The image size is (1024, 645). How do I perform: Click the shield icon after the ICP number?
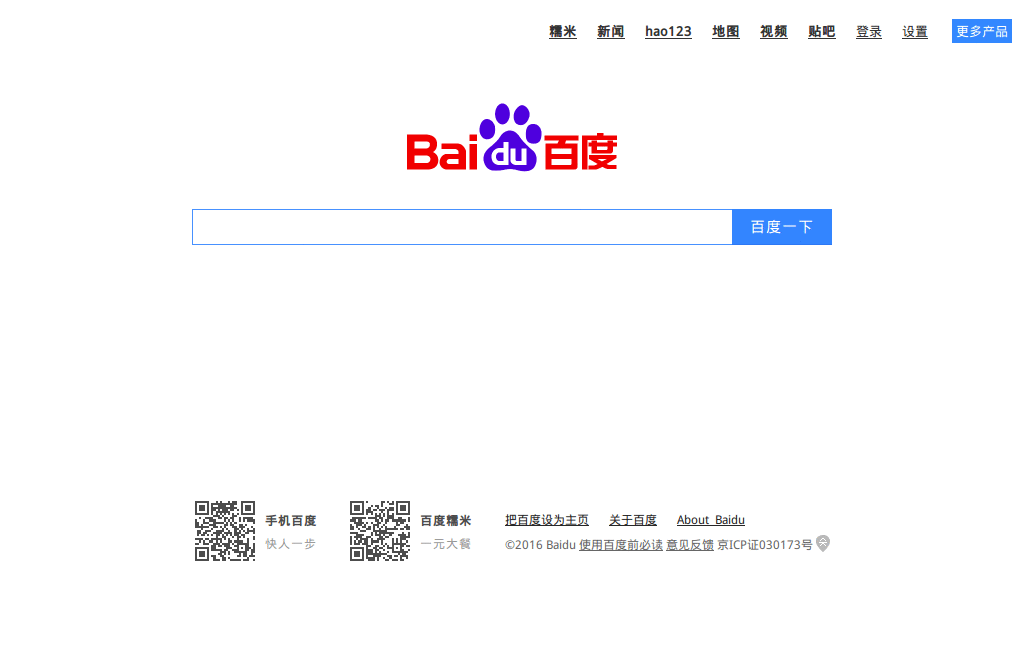(823, 543)
